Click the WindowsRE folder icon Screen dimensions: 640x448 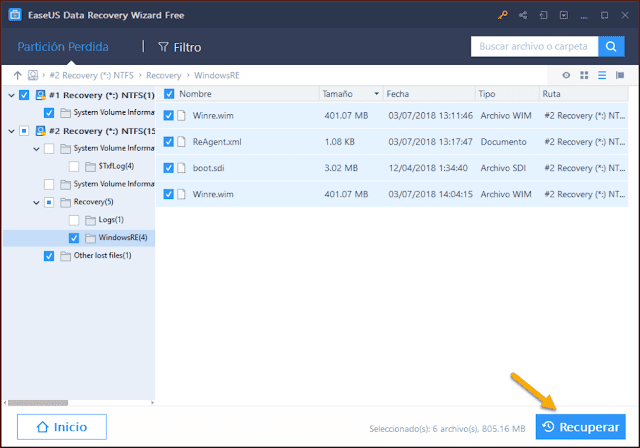coord(90,238)
